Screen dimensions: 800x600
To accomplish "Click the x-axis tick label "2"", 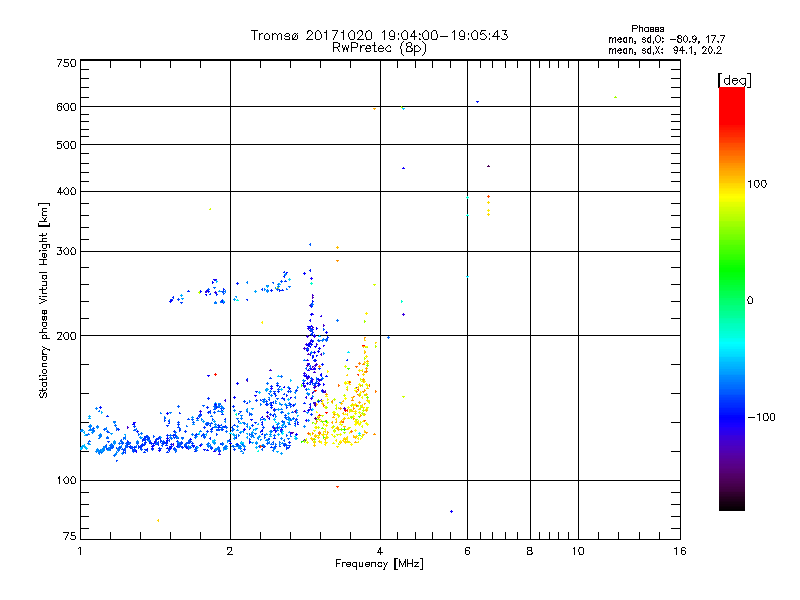I will click(x=230, y=551).
